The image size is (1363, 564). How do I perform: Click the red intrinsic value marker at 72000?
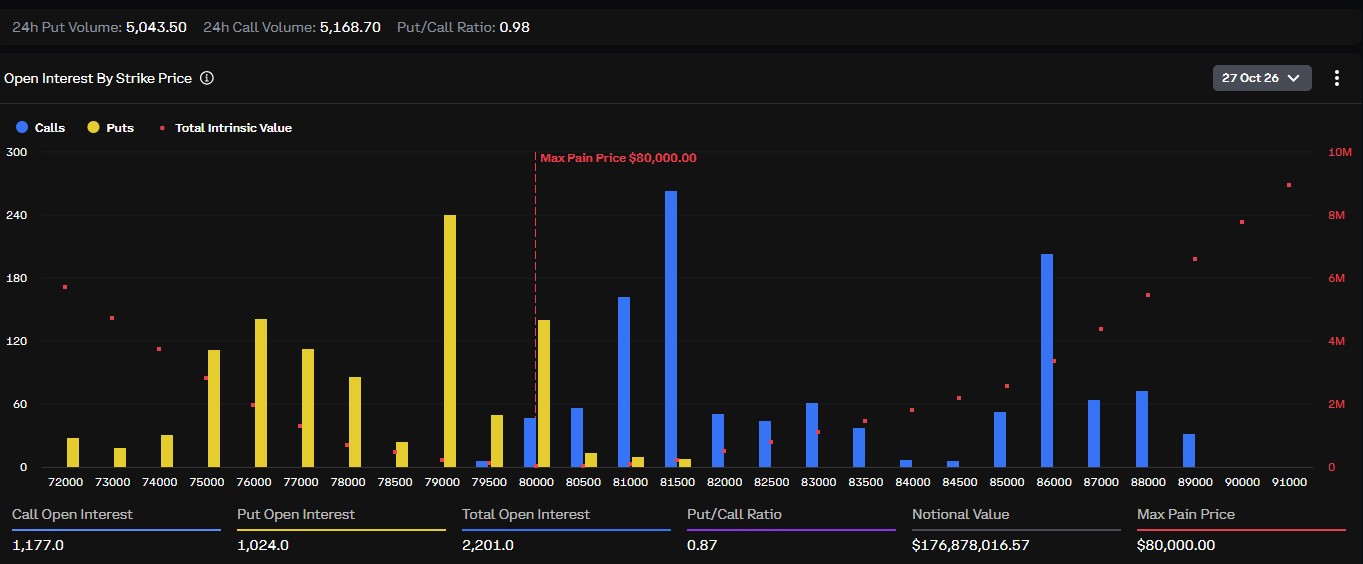click(x=65, y=287)
